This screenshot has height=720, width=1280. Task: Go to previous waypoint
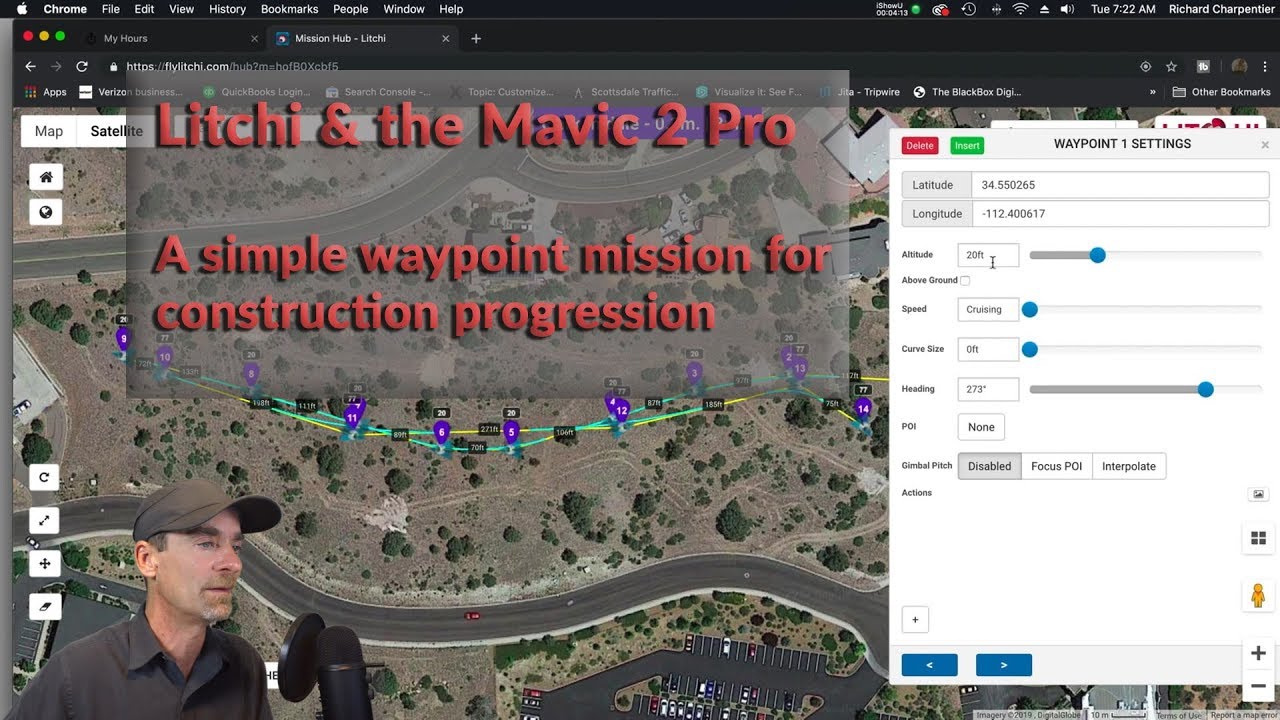click(929, 665)
